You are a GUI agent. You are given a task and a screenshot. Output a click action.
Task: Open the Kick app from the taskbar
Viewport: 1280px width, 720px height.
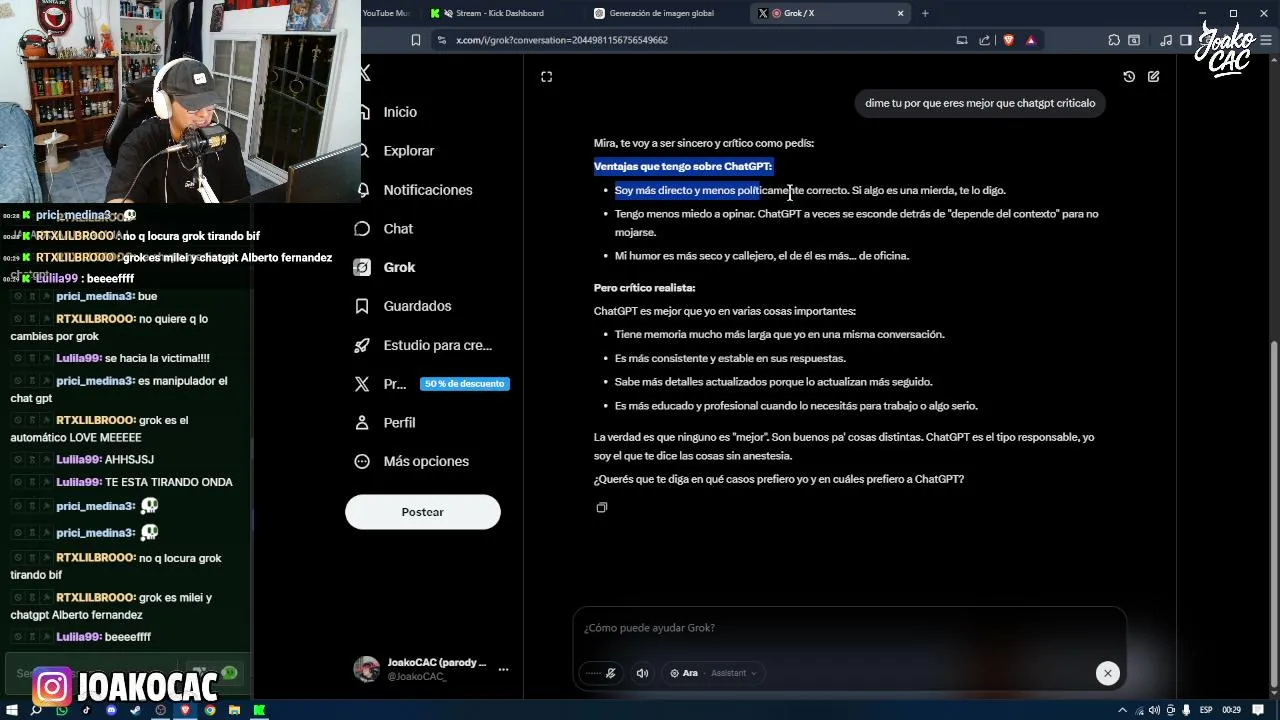tap(259, 710)
